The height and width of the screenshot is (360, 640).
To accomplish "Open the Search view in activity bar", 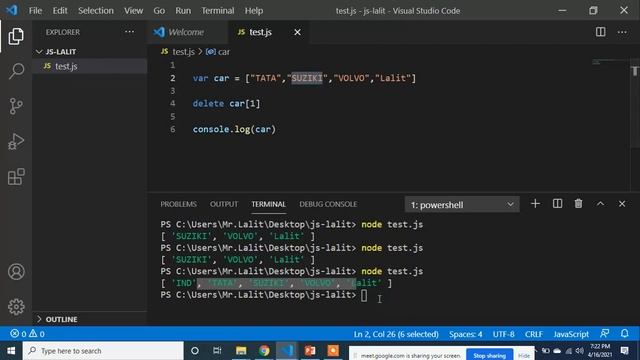I will coord(16,71).
